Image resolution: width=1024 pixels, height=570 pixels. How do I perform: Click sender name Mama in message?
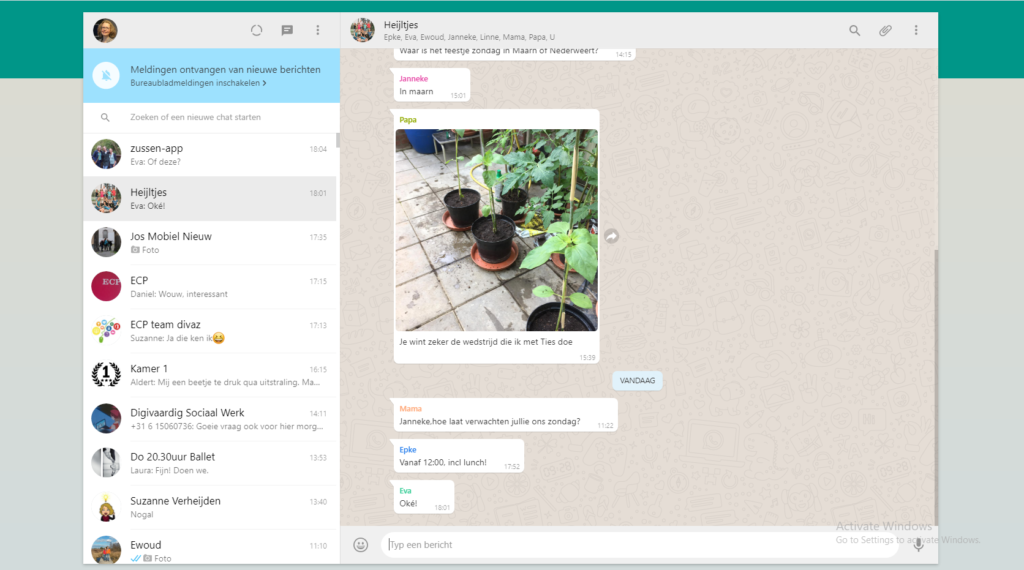tap(410, 409)
